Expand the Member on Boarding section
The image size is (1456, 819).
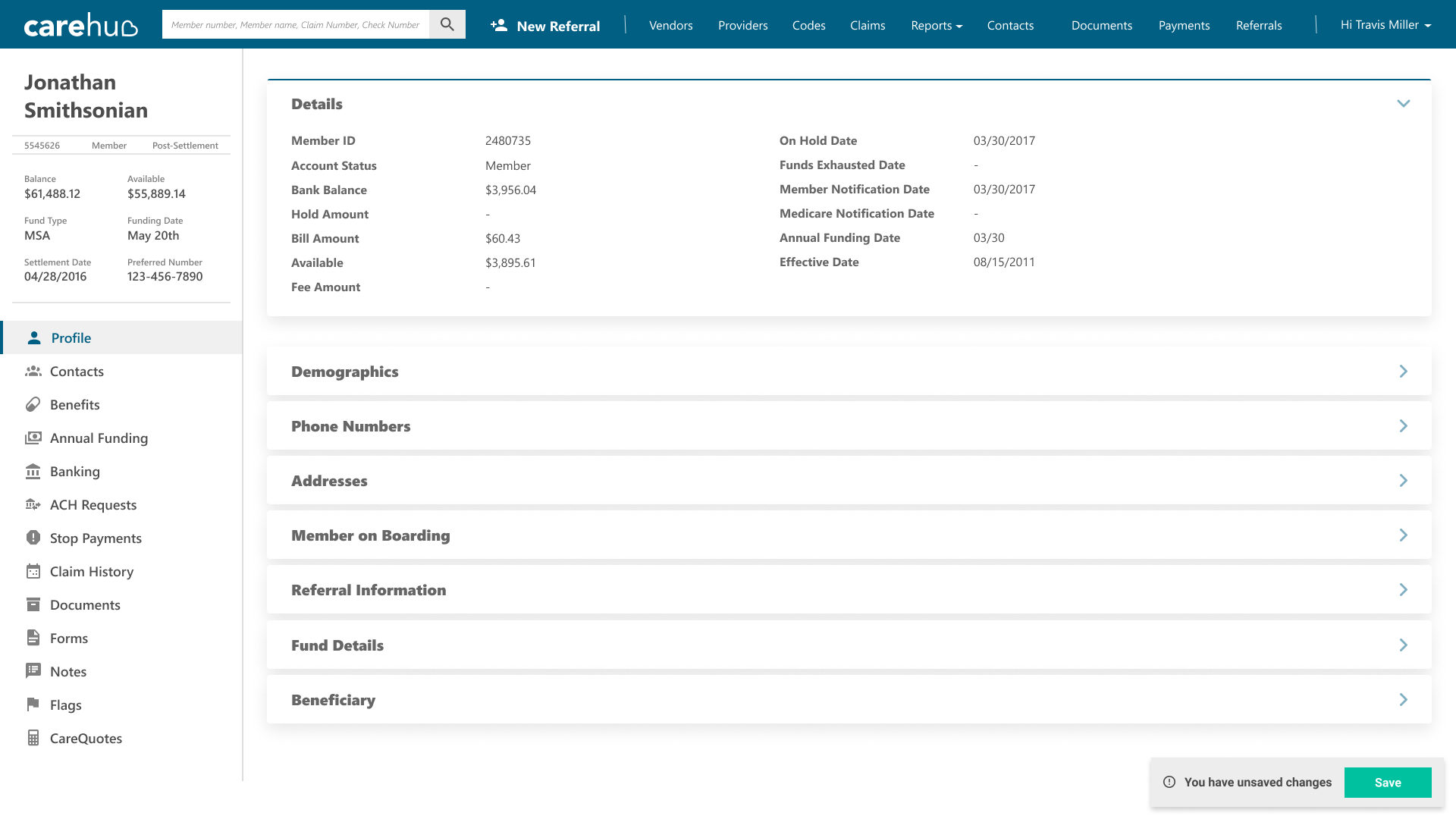tap(1403, 535)
